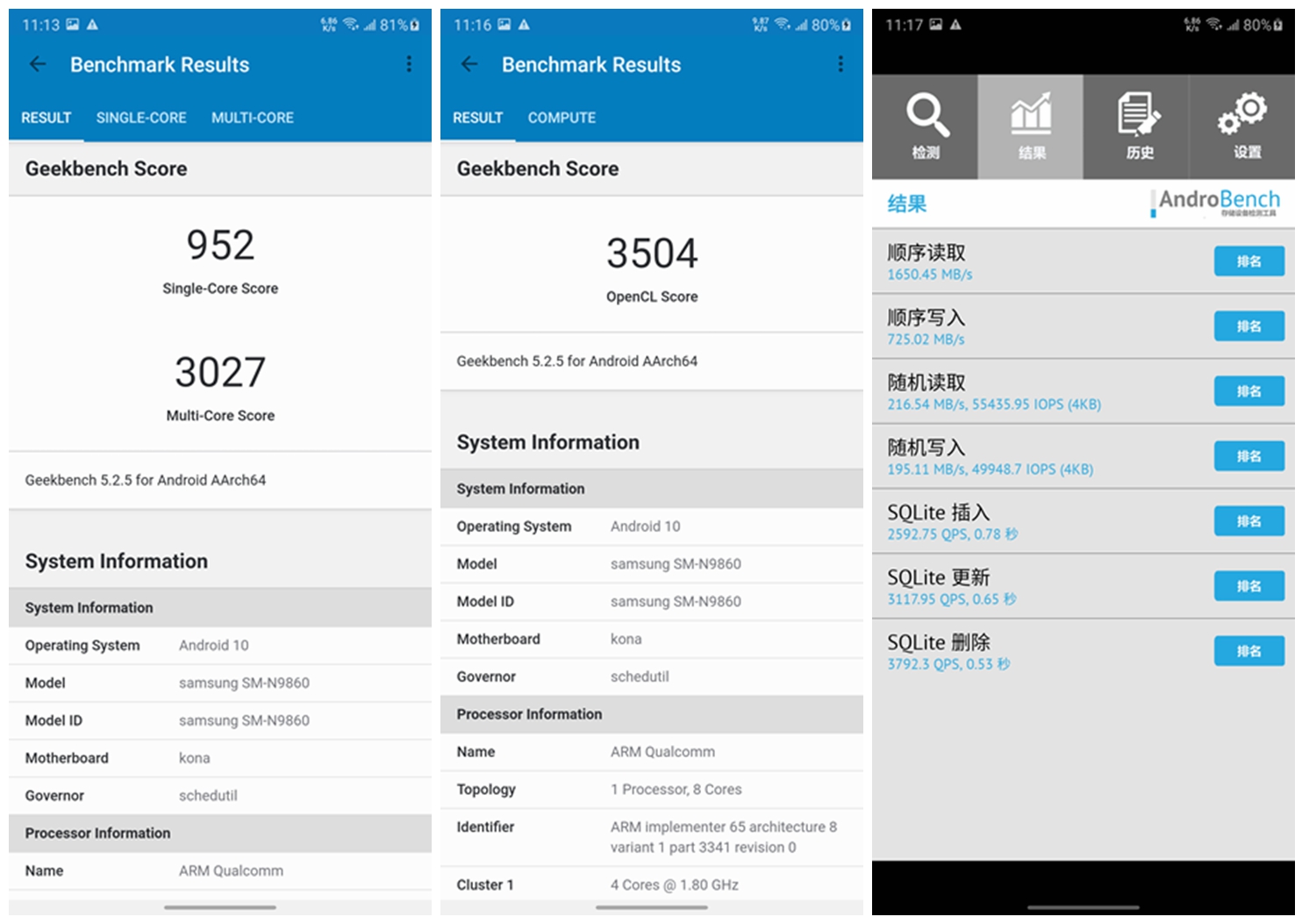
Task: Tap the 725.02 MB/s sequential write value
Action: [x=926, y=340]
